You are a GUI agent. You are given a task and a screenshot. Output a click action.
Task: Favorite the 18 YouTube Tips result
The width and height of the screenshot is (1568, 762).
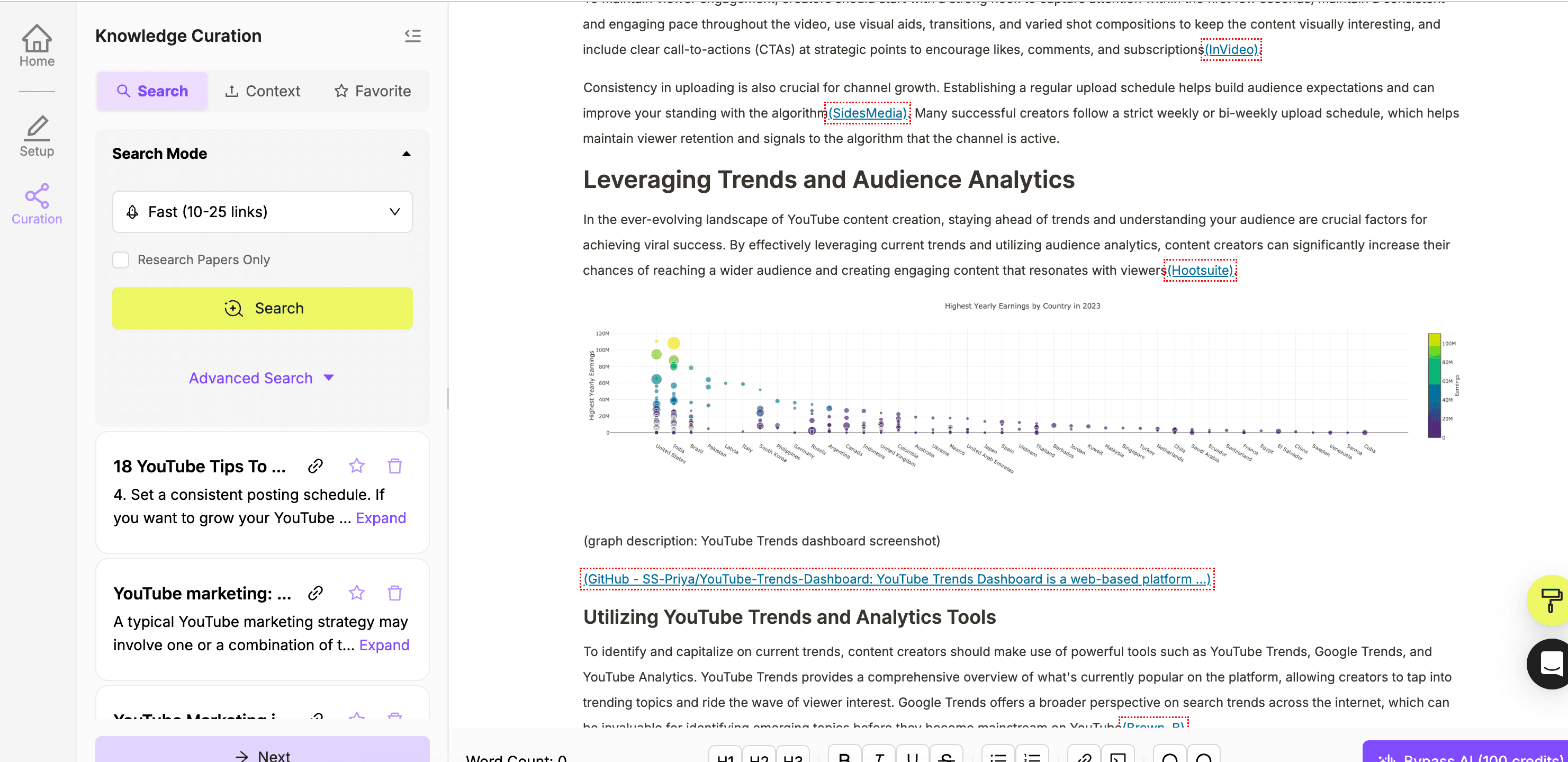pos(357,466)
